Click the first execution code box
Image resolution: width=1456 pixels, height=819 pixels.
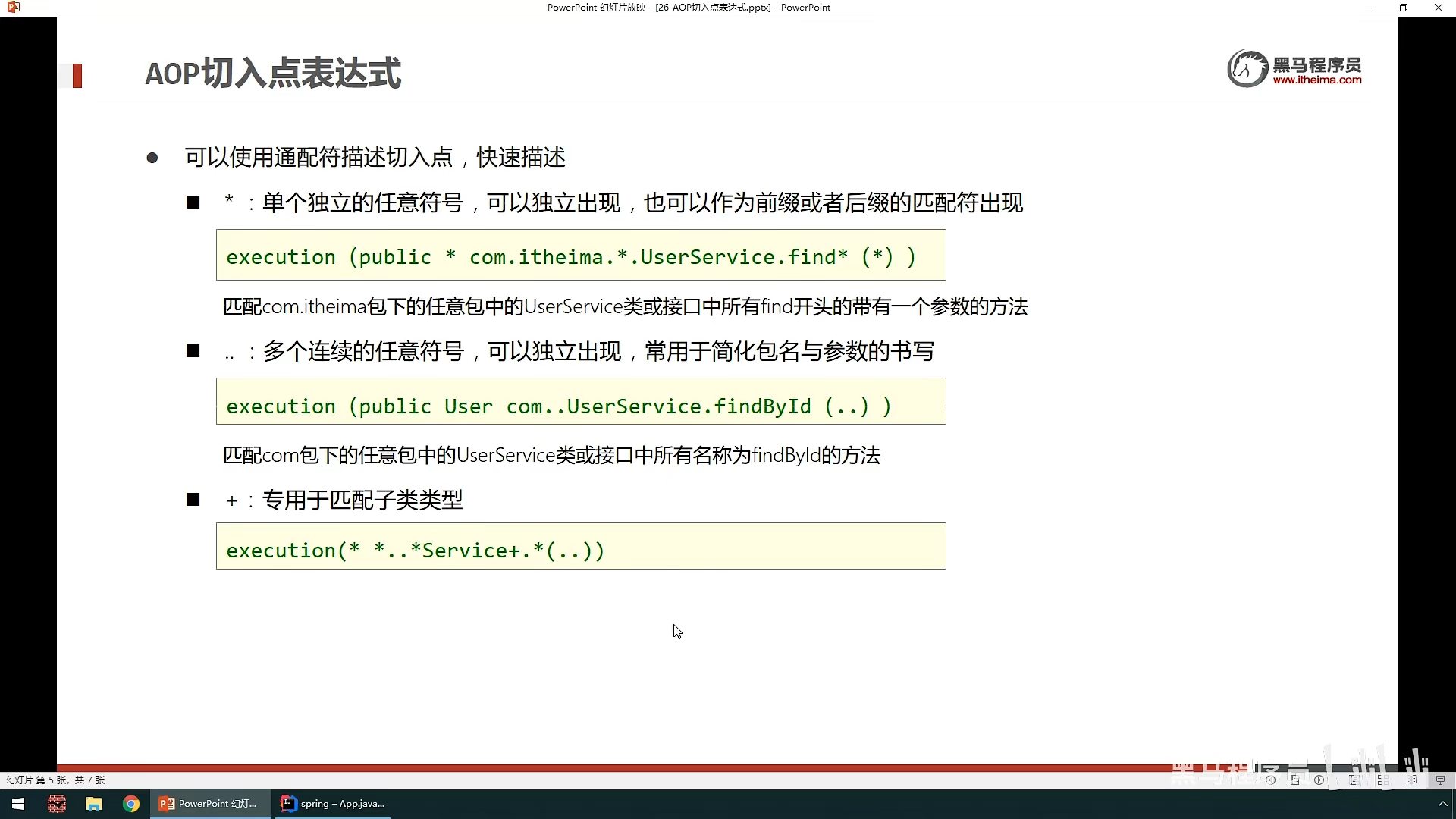tap(580, 256)
